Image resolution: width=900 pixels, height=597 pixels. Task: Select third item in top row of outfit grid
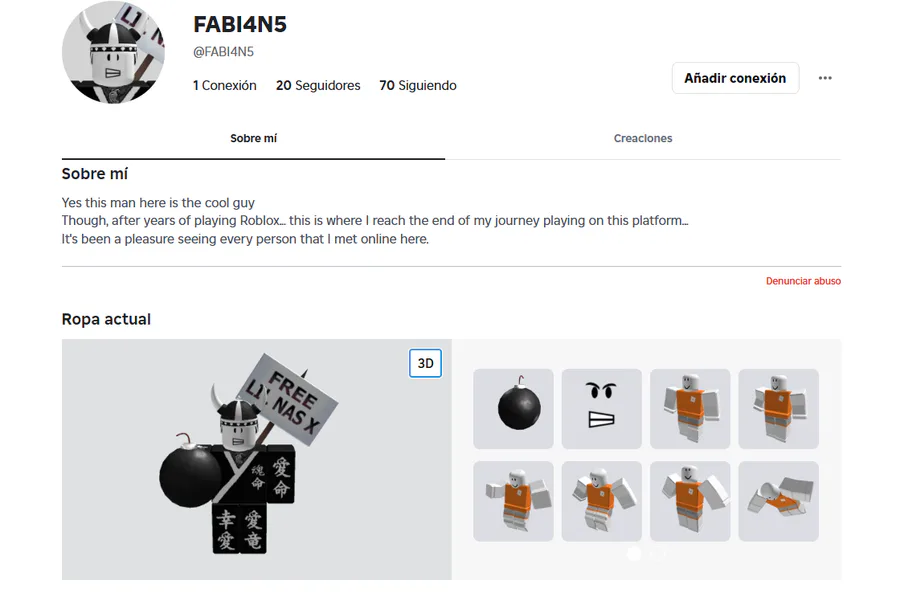(690, 409)
